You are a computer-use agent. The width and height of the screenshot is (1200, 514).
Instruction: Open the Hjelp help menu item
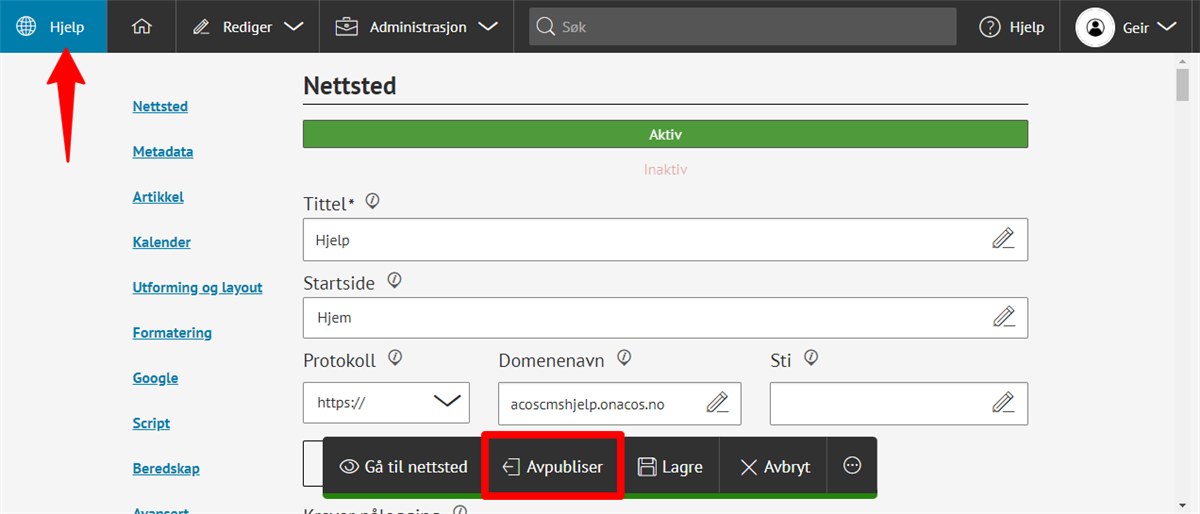tap(1011, 27)
